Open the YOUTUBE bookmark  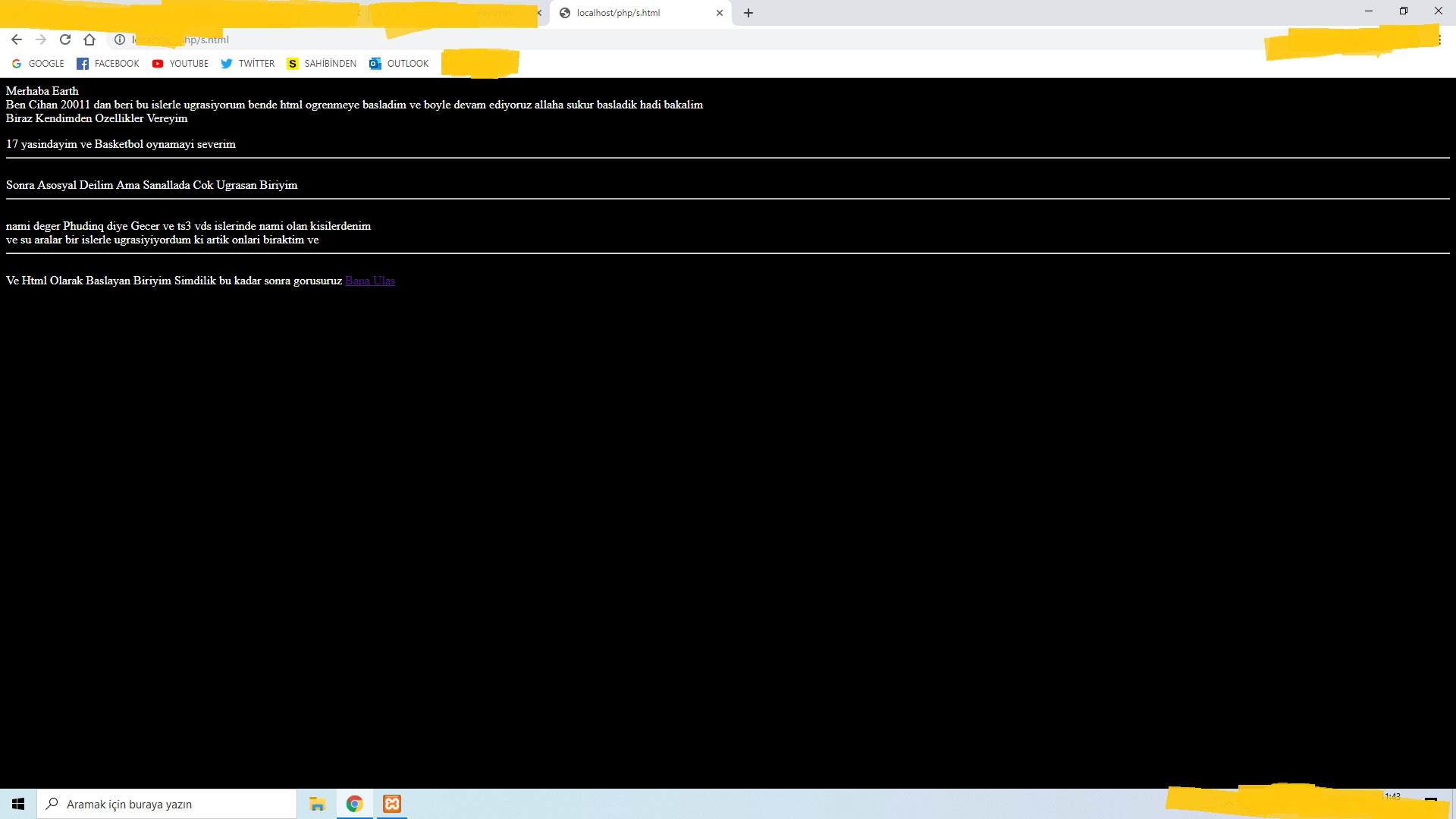pyautogui.click(x=180, y=64)
